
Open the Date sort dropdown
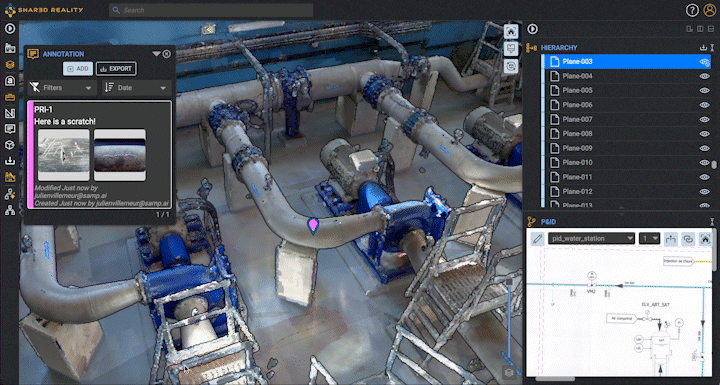pyautogui.click(x=136, y=88)
